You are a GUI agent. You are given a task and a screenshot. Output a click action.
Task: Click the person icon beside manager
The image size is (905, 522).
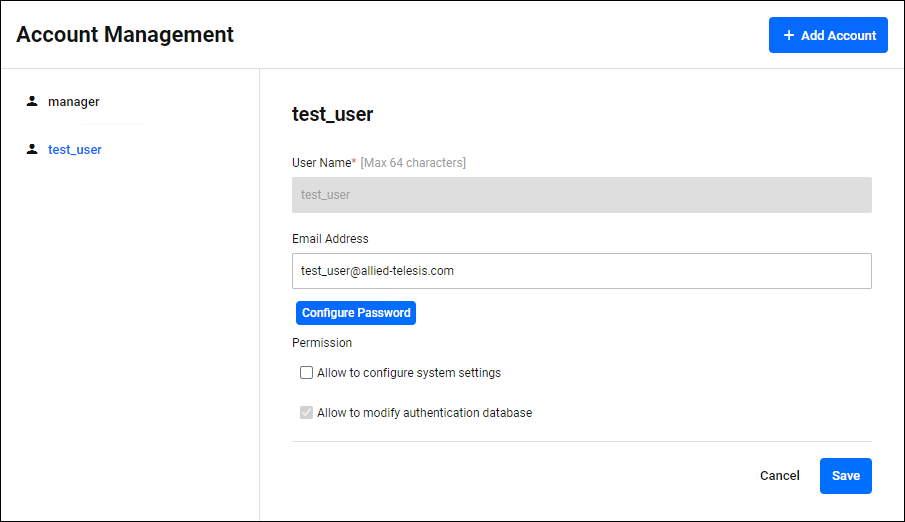32,101
